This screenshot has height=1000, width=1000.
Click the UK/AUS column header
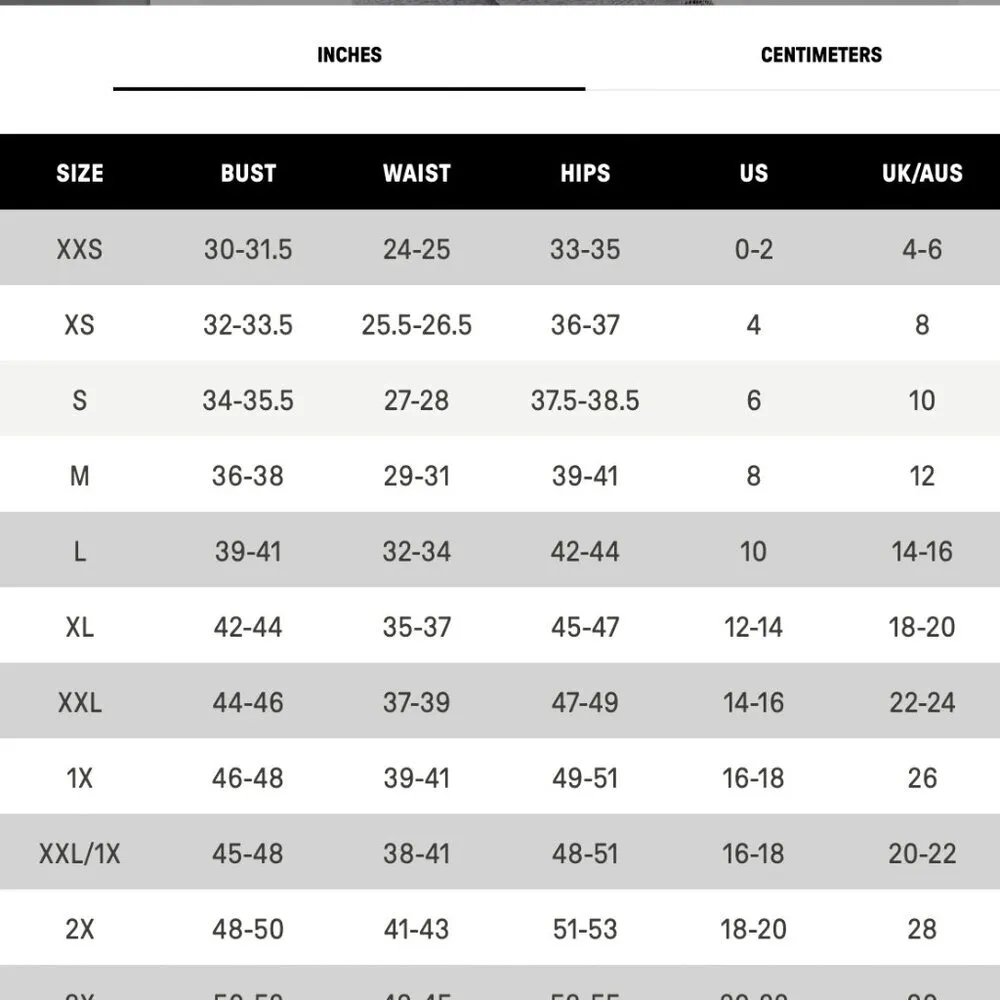922,173
